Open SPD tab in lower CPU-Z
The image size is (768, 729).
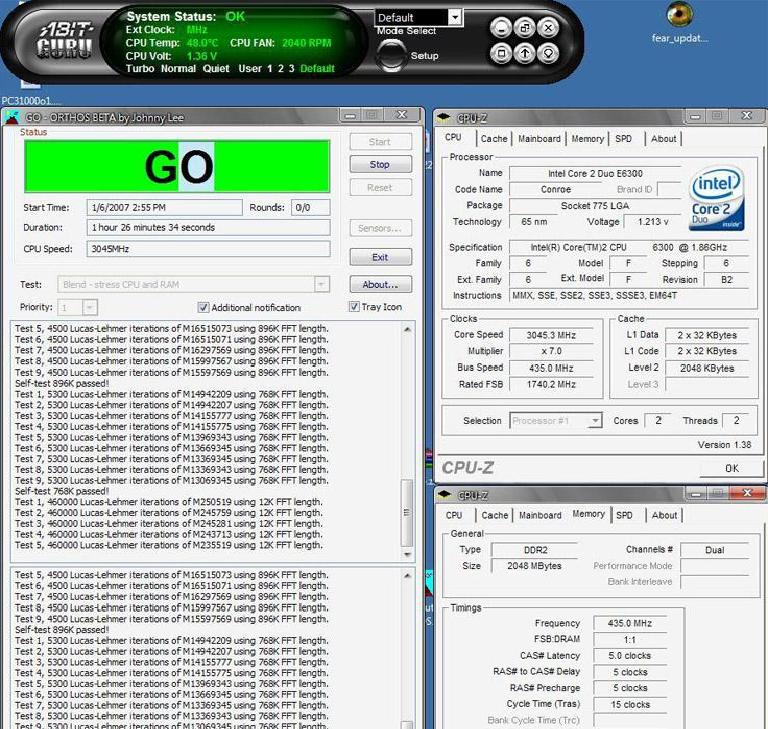pyautogui.click(x=624, y=515)
